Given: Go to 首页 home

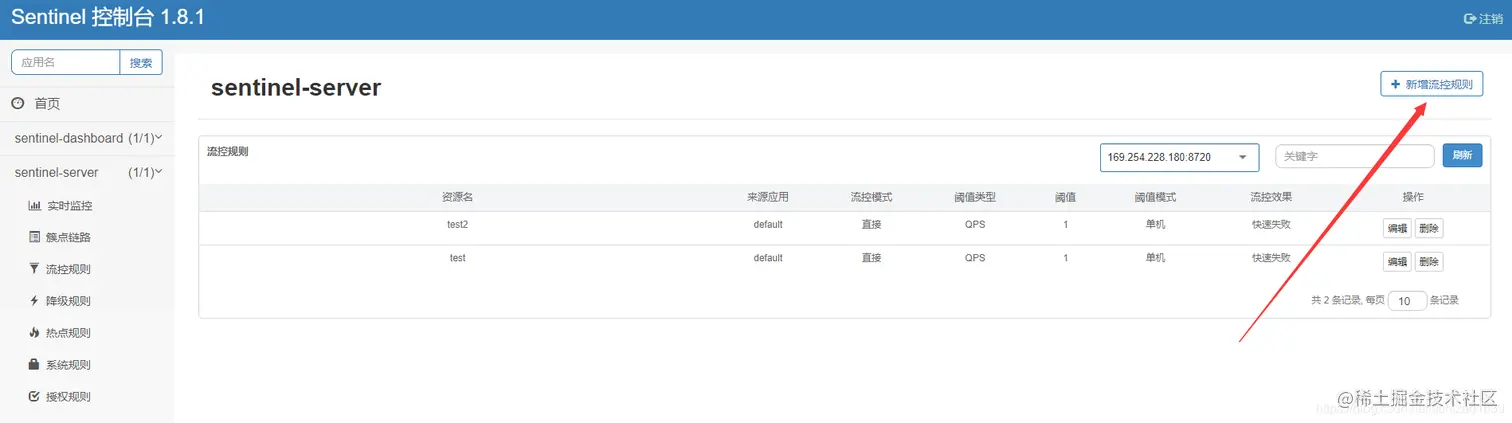Looking at the screenshot, I should 47,103.
